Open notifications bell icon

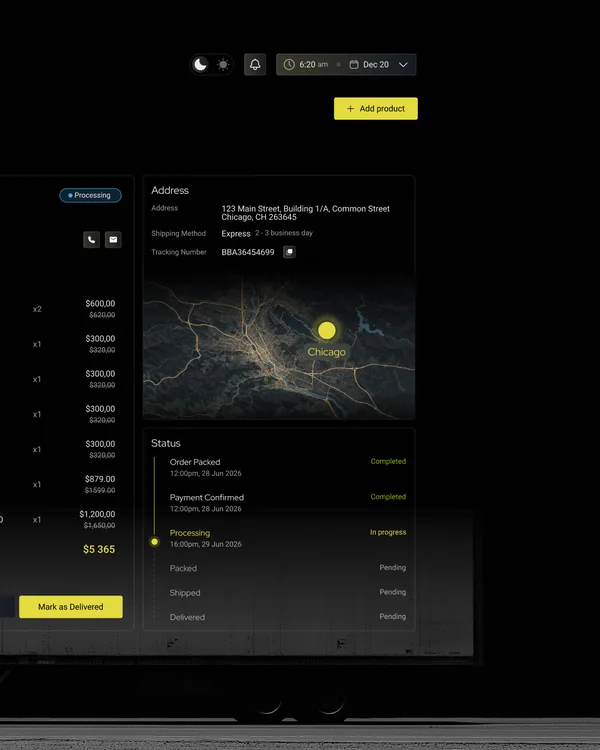(255, 65)
